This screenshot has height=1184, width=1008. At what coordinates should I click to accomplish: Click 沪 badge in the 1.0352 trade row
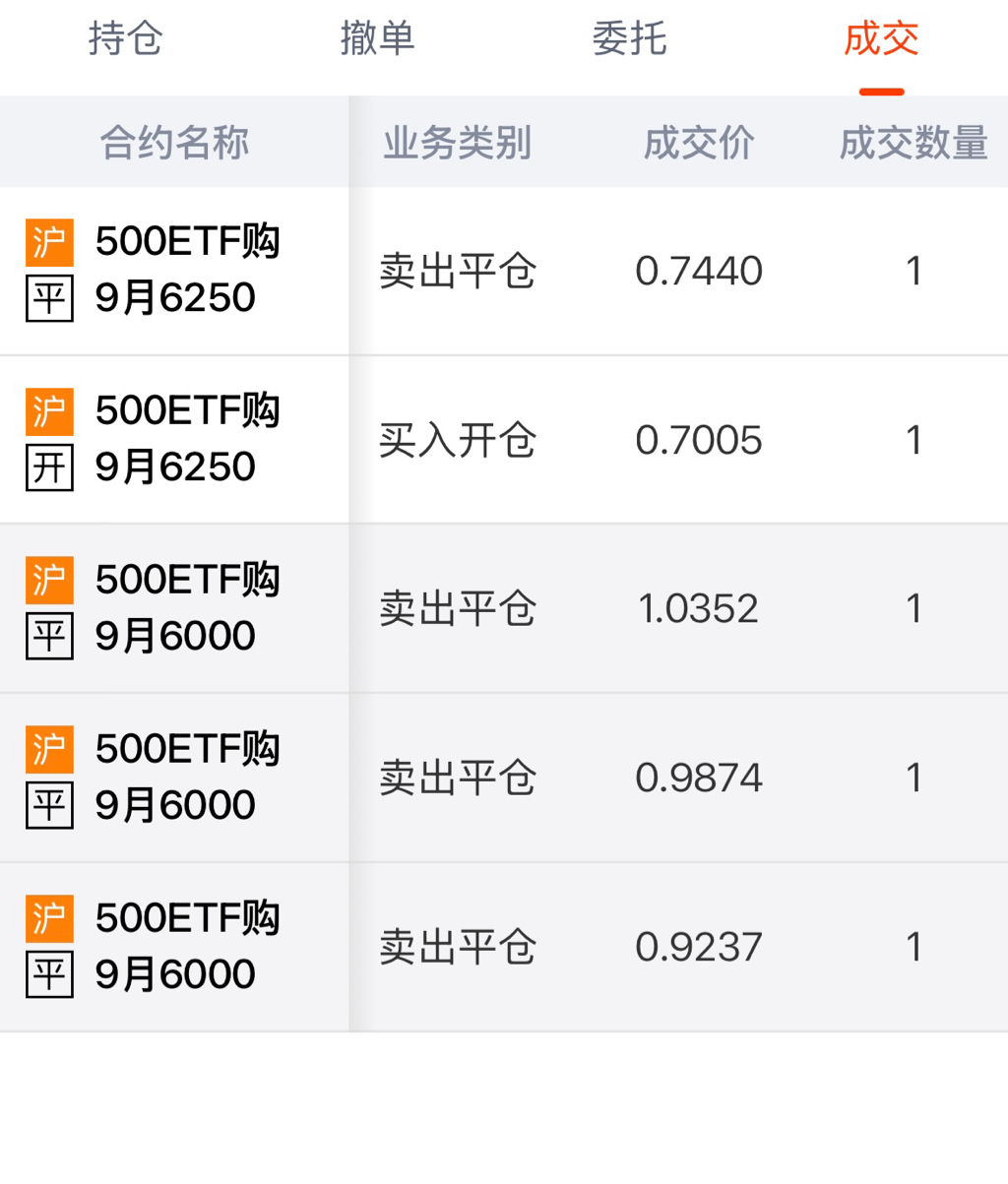point(49,581)
